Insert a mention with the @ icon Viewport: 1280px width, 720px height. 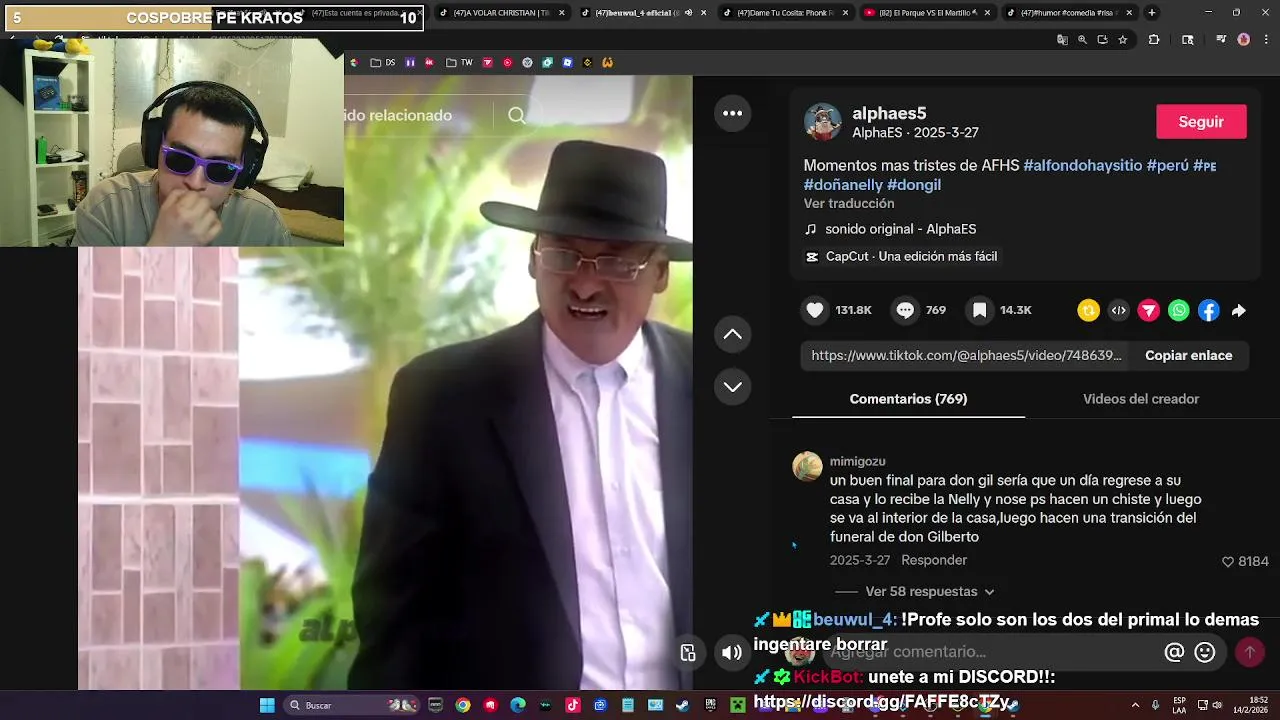pyautogui.click(x=1174, y=652)
